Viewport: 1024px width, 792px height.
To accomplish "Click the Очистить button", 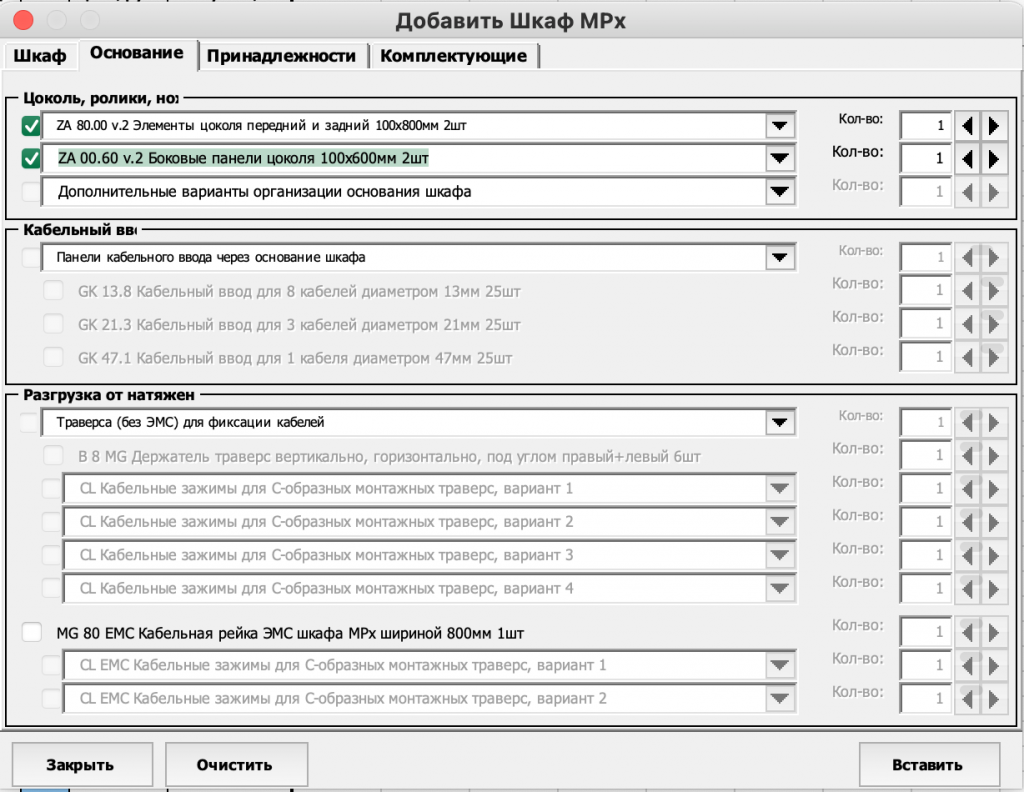I will coord(234,765).
